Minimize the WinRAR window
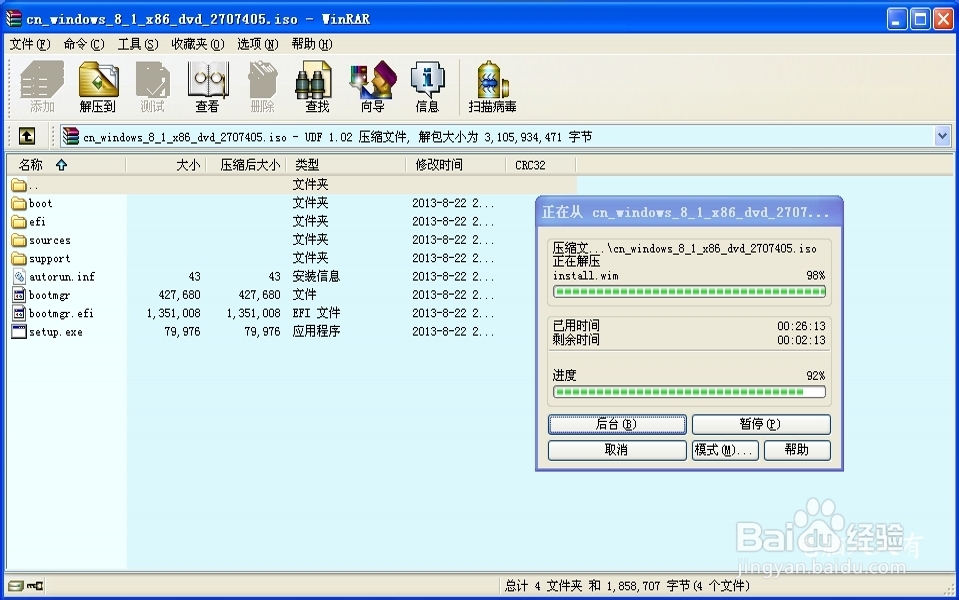 pyautogui.click(x=897, y=19)
